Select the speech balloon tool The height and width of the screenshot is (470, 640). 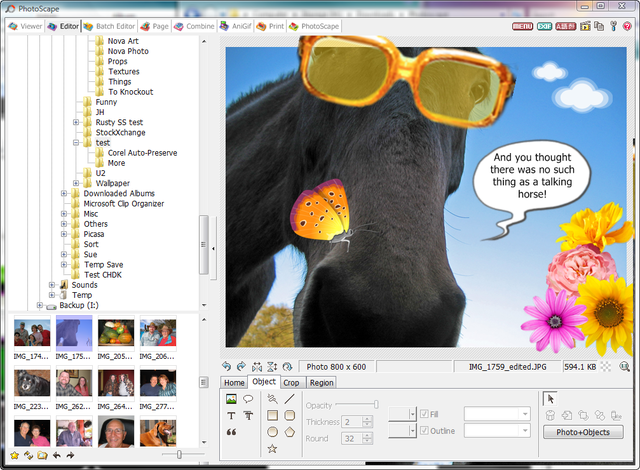(x=248, y=399)
